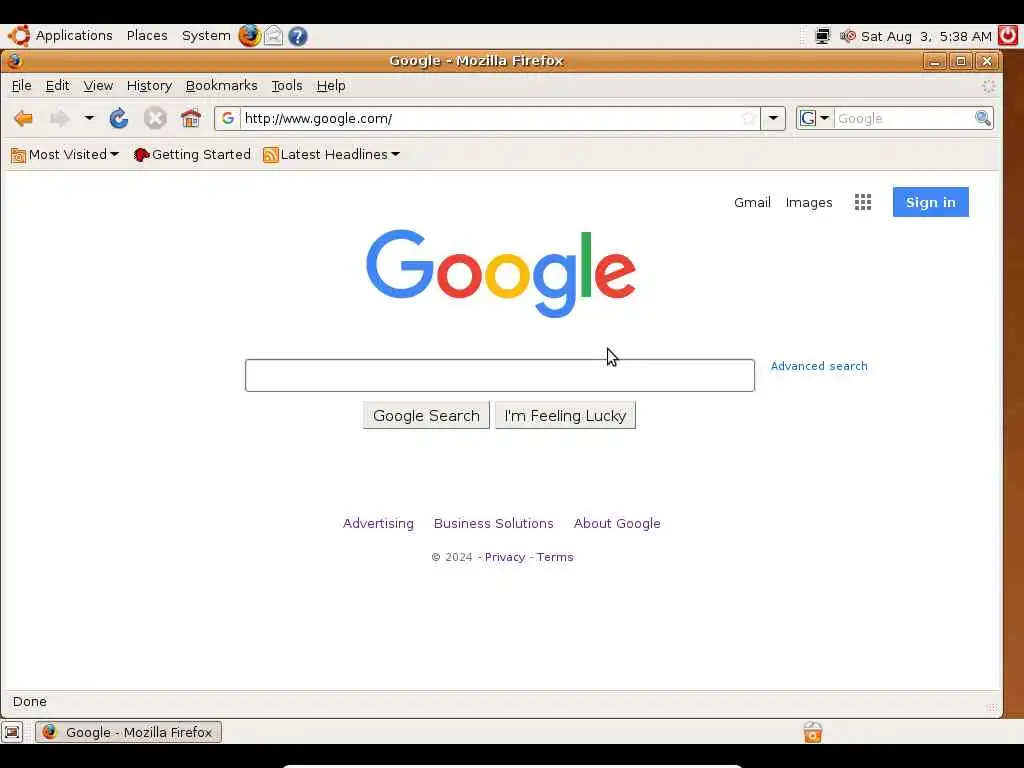
Task: Click the search magnifier icon in toolbar
Action: click(x=982, y=118)
